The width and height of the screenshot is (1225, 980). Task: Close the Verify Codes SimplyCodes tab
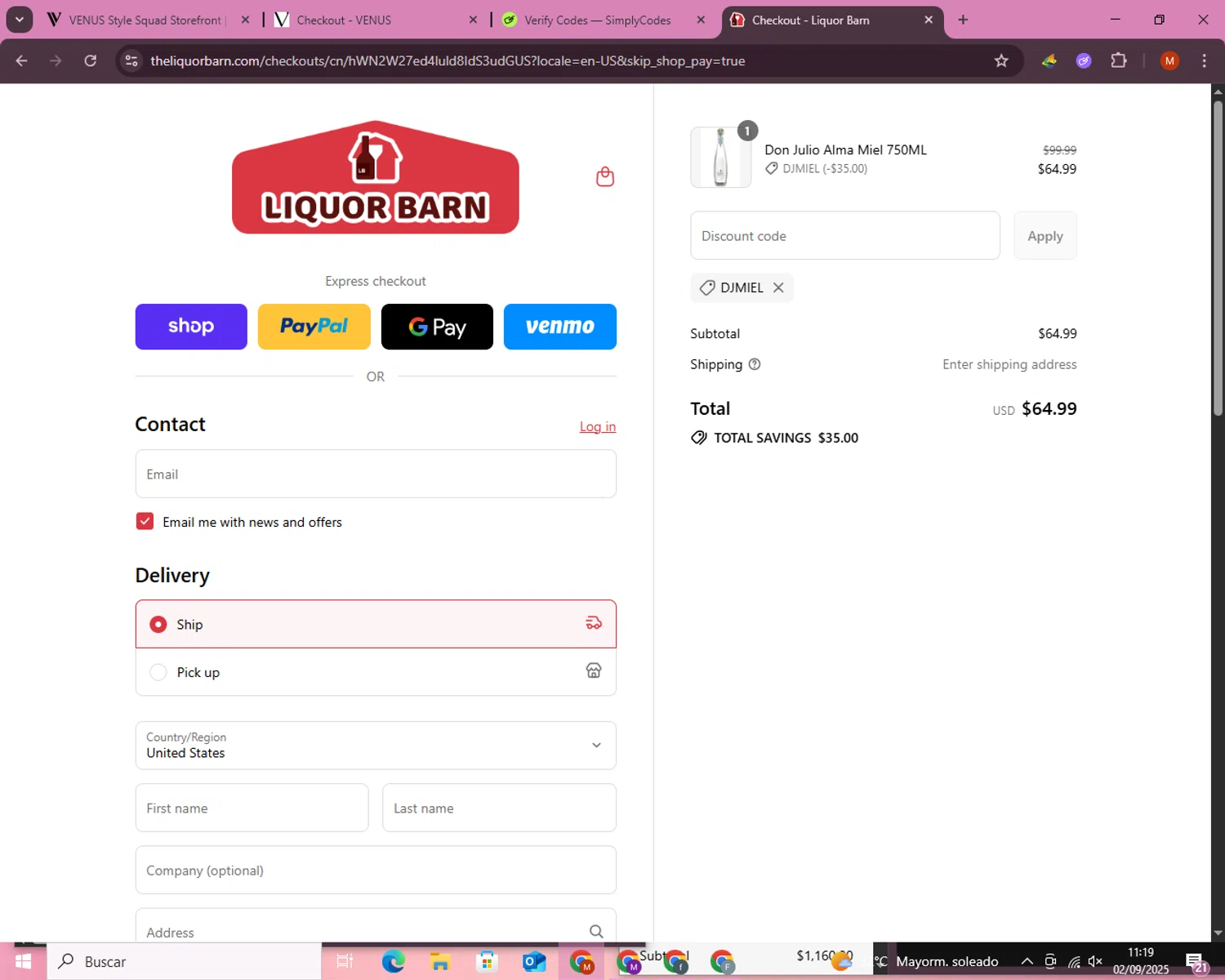[701, 20]
